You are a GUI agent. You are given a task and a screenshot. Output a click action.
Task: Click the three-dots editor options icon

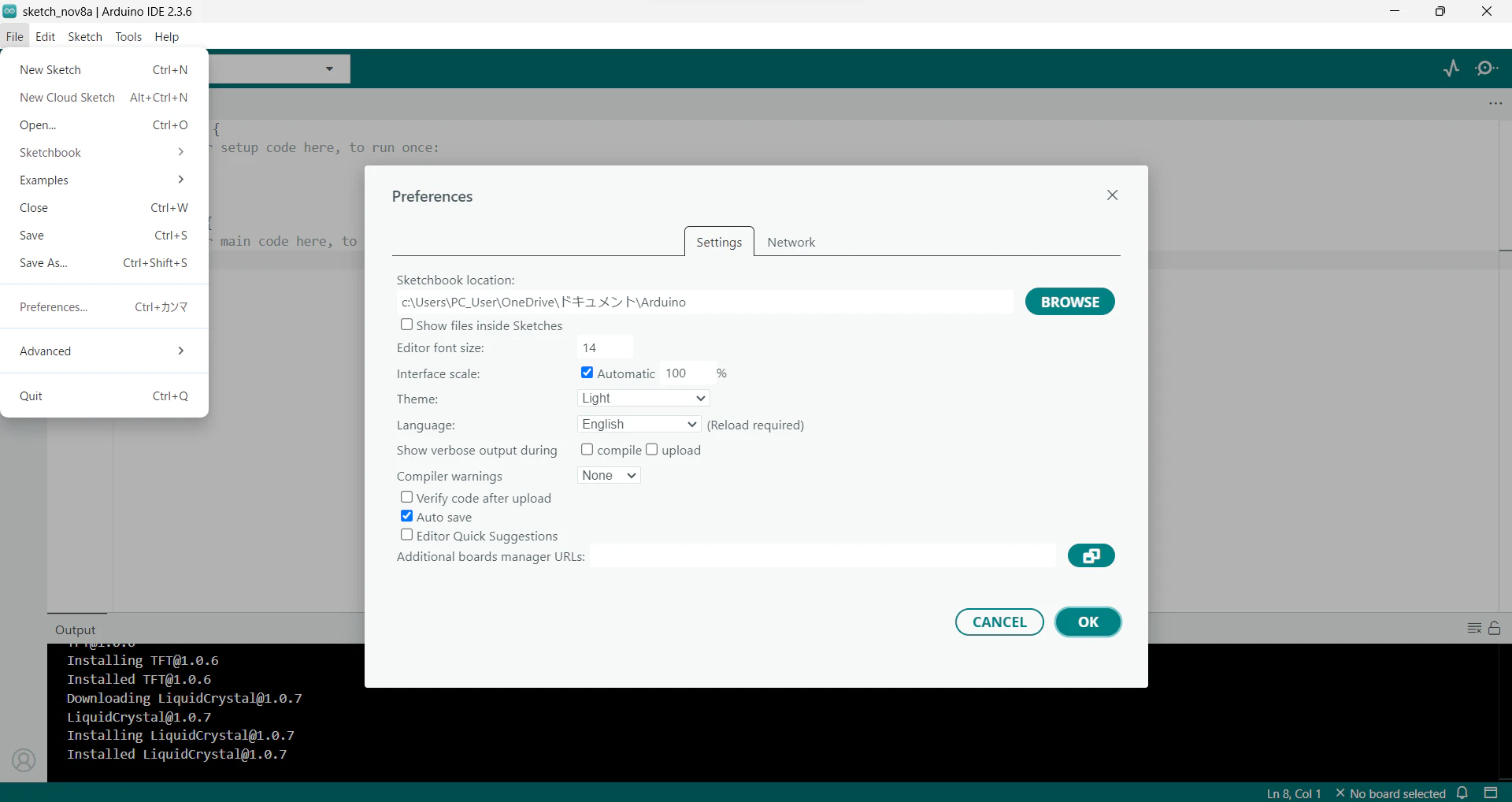[x=1495, y=103]
